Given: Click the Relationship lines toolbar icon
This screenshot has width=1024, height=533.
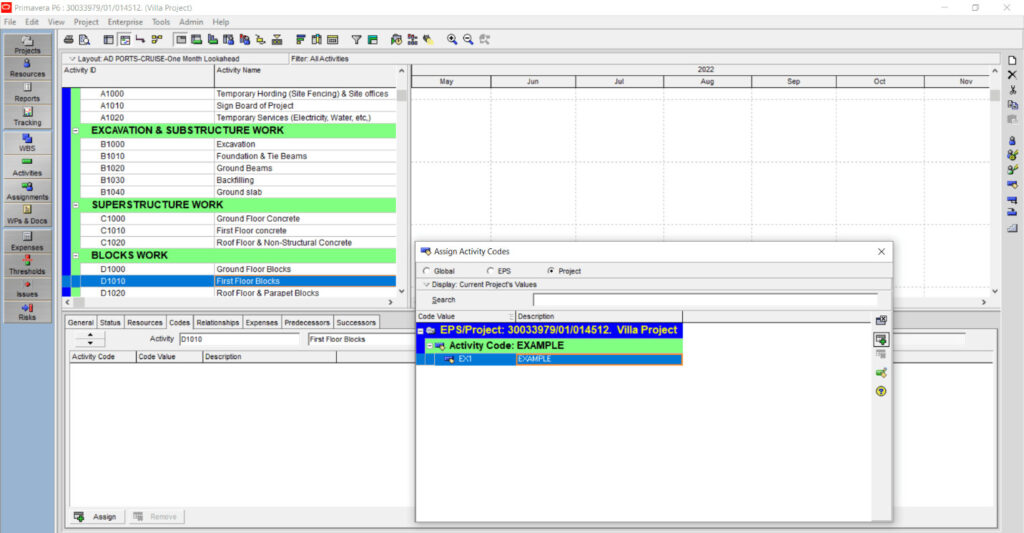Looking at the screenshot, I should pyautogui.click(x=140, y=40).
